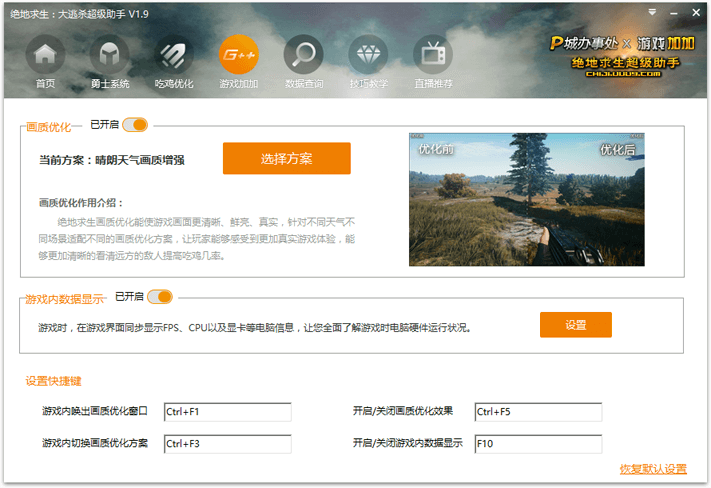Click the 设置 button

tap(575, 325)
